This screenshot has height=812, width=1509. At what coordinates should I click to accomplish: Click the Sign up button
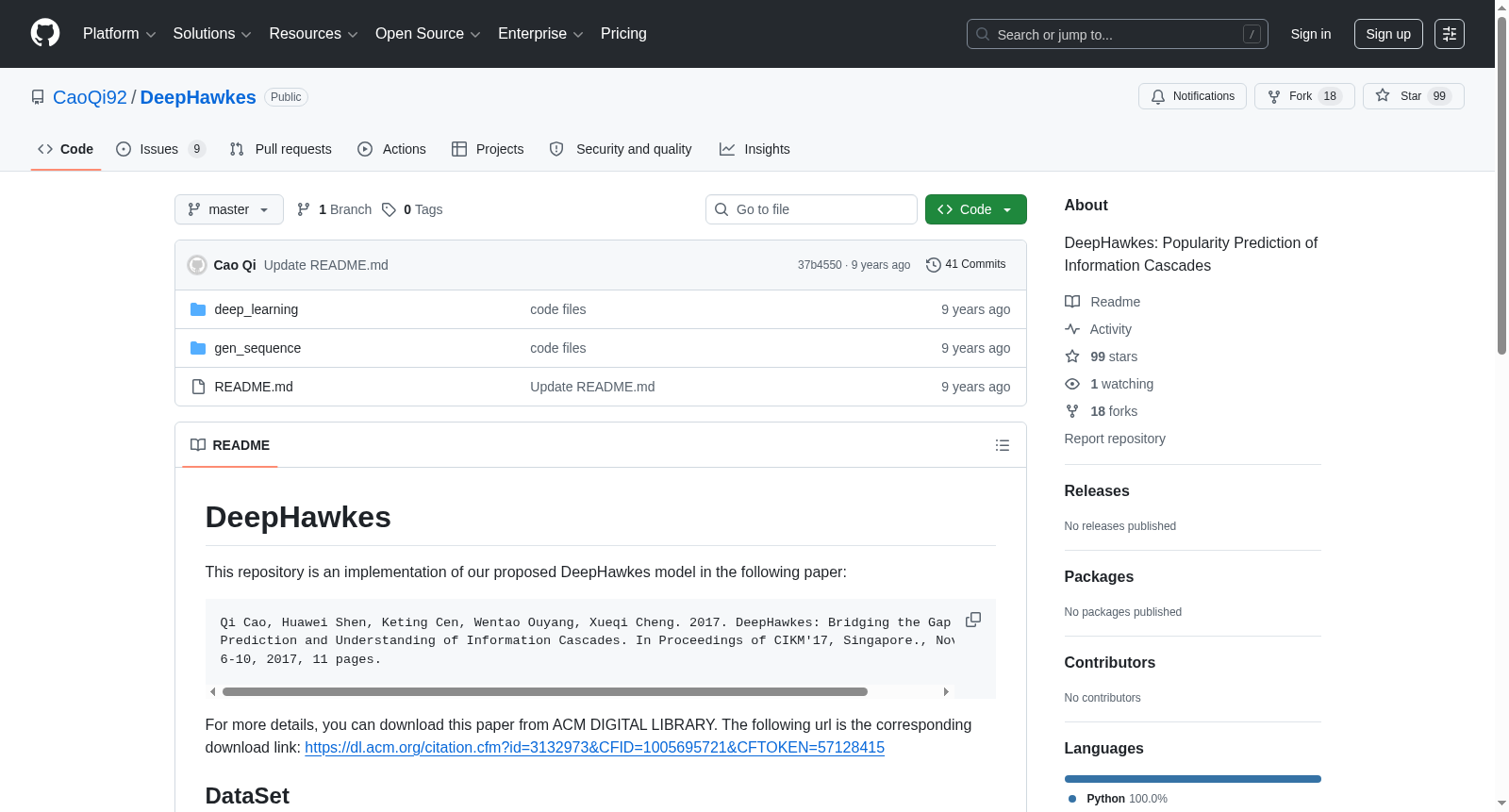[1388, 34]
